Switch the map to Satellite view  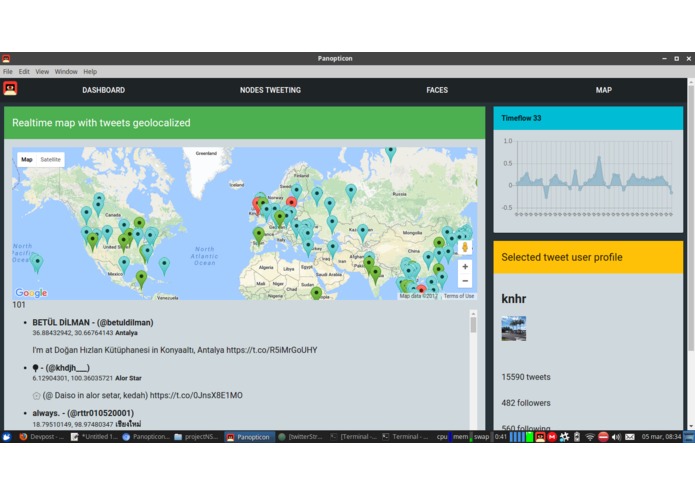point(50,159)
